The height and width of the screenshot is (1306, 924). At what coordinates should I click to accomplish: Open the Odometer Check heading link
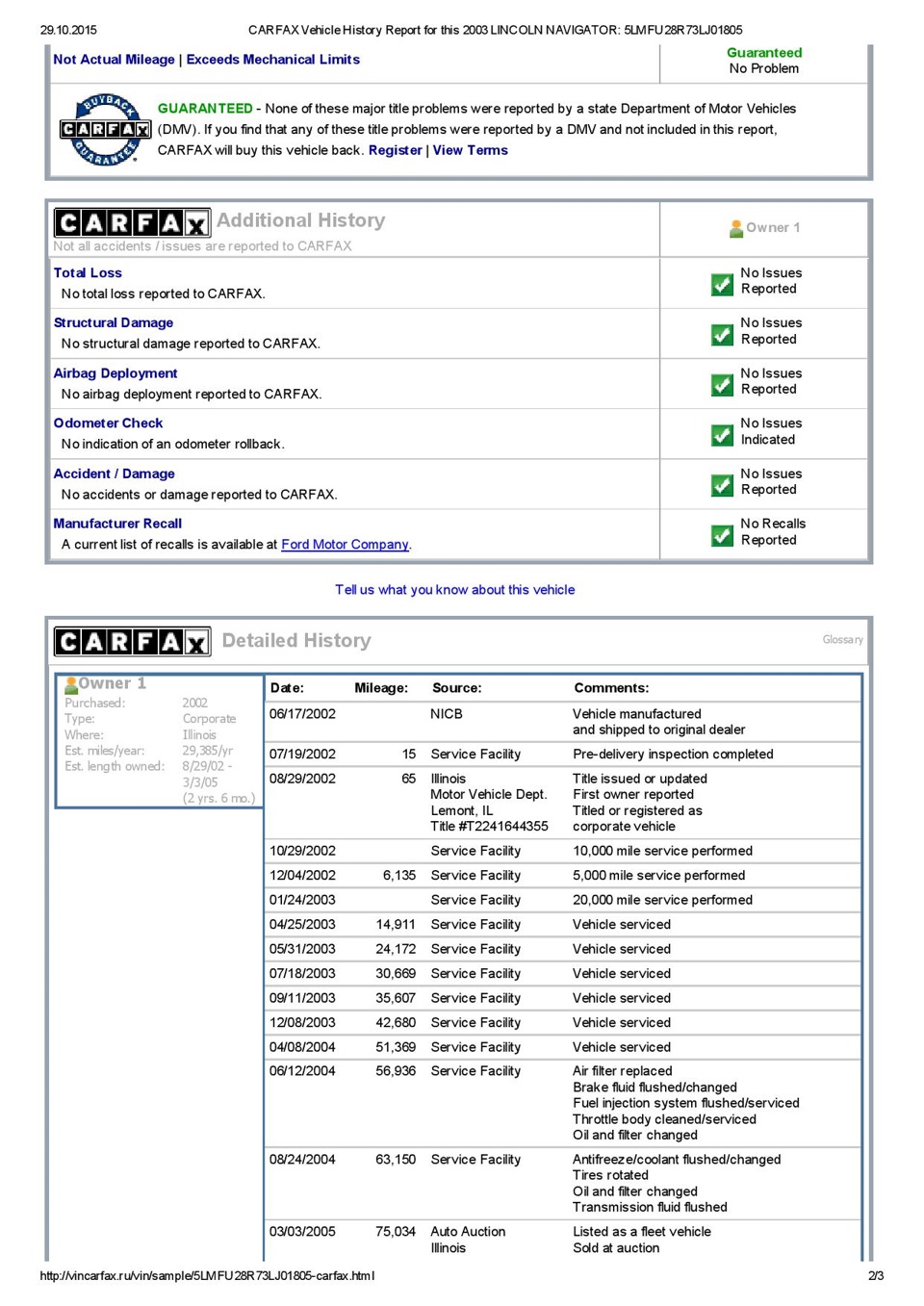(x=108, y=423)
